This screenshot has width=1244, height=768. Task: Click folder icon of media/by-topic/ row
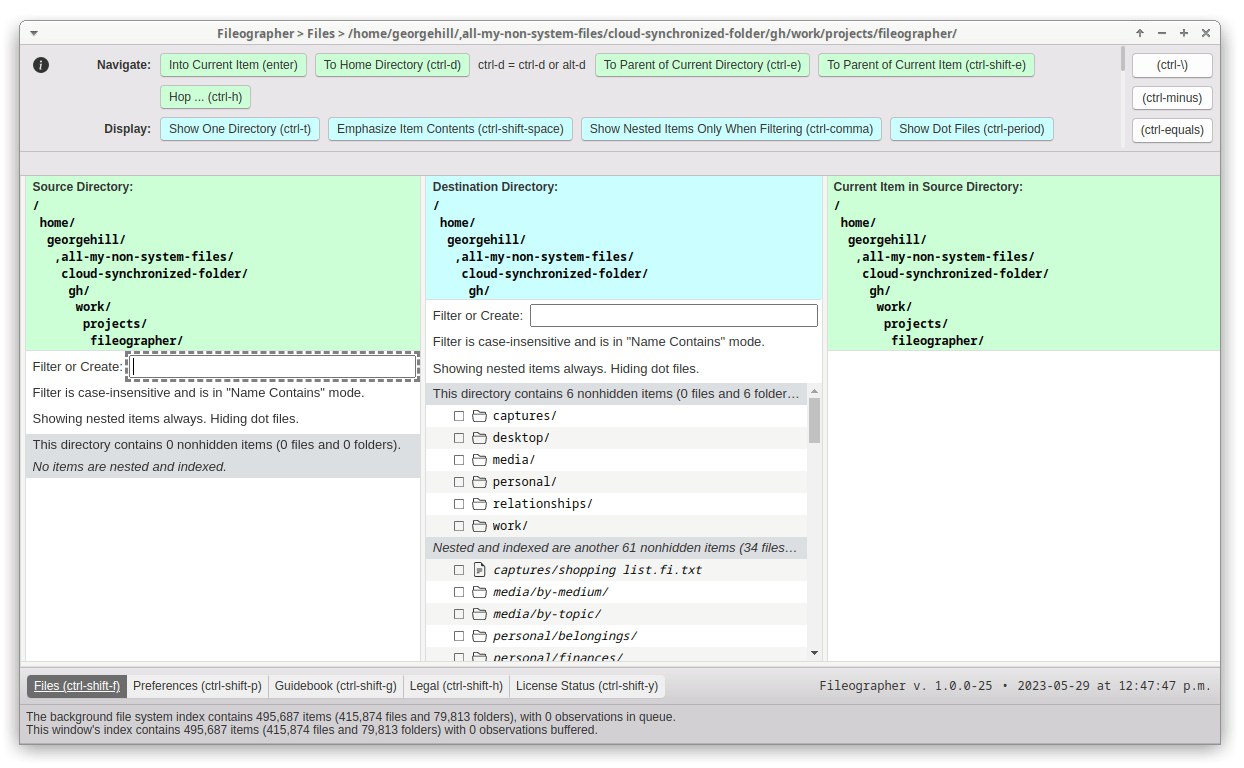[x=479, y=614]
